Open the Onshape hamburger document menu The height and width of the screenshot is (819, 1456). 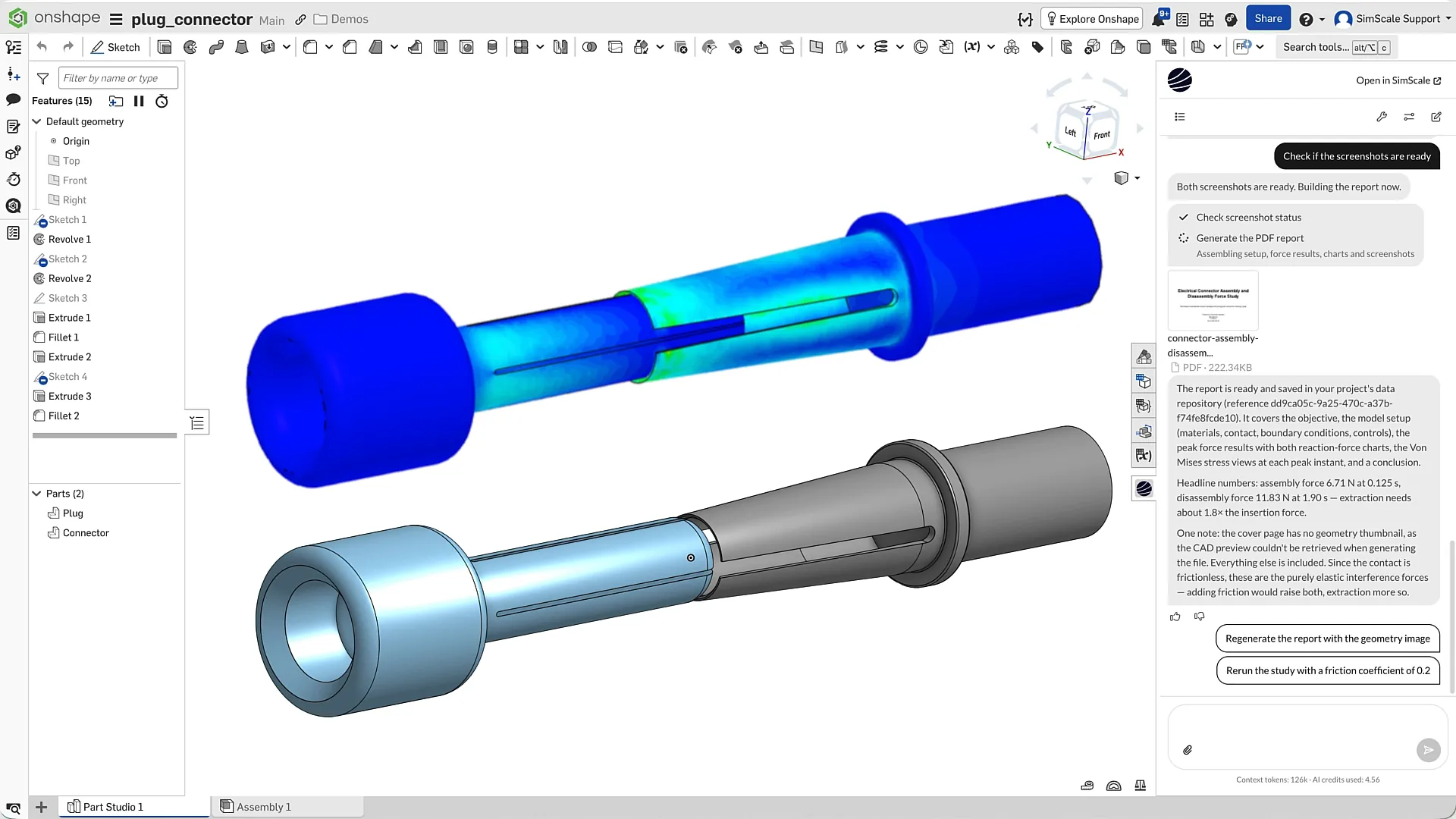pos(116,19)
